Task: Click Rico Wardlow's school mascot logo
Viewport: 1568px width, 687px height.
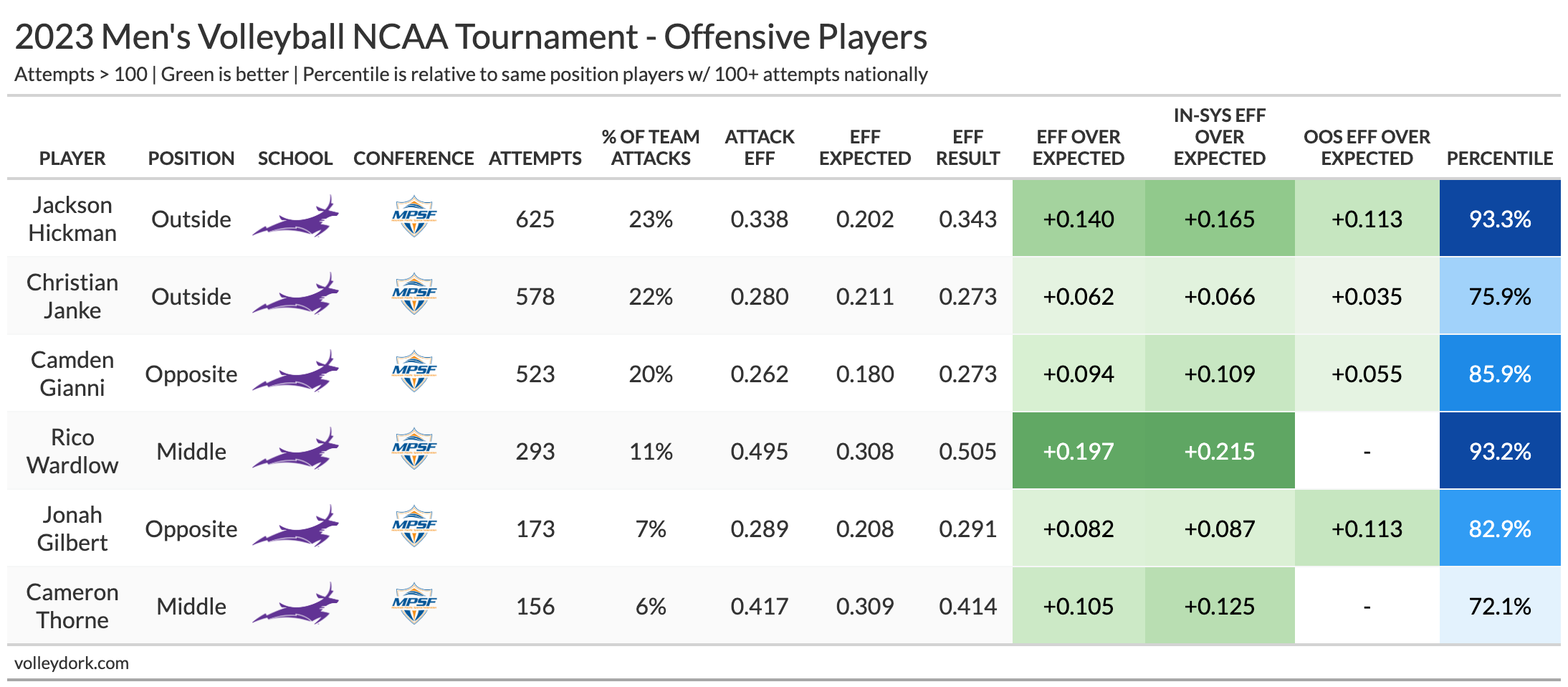Action: (x=295, y=450)
